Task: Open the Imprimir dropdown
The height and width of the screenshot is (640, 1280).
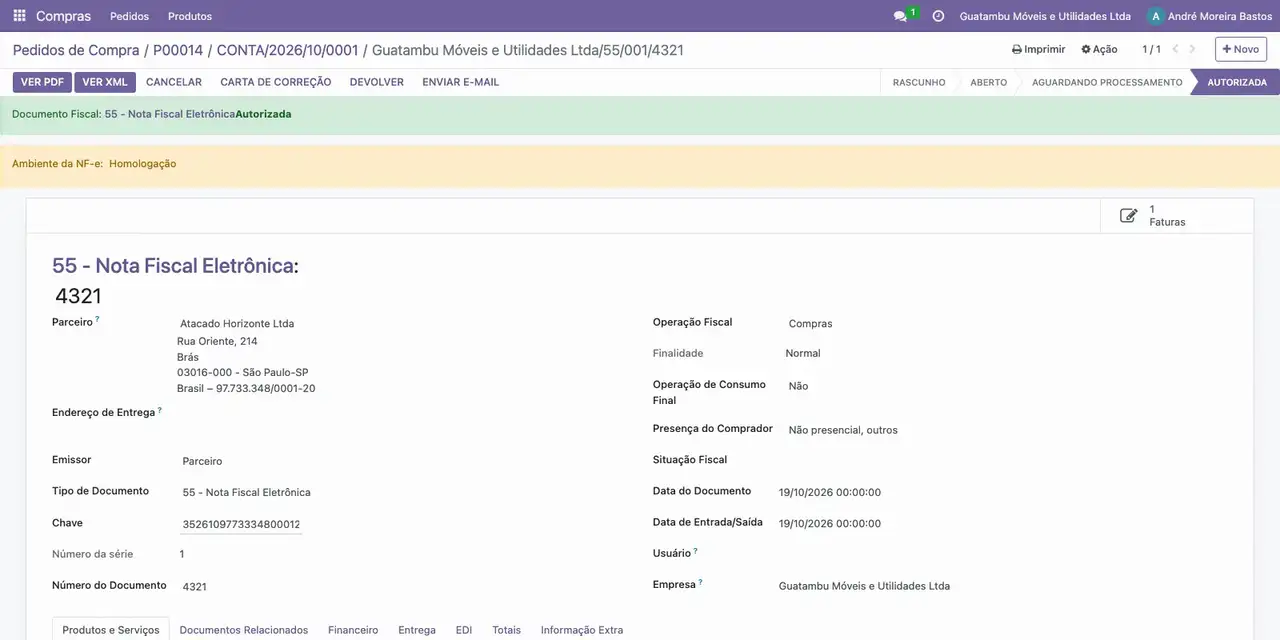Action: click(1038, 49)
